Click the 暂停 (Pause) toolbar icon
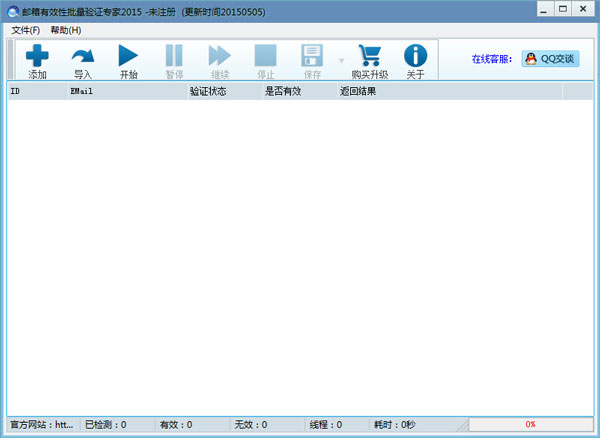 pyautogui.click(x=174, y=55)
